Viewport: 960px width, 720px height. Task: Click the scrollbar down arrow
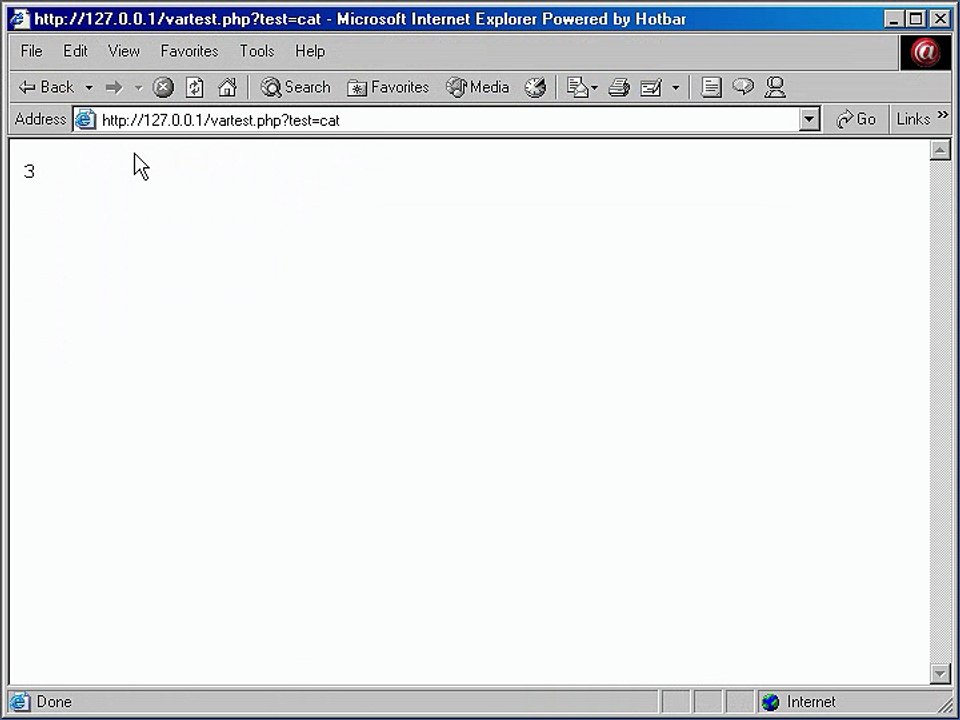[940, 673]
